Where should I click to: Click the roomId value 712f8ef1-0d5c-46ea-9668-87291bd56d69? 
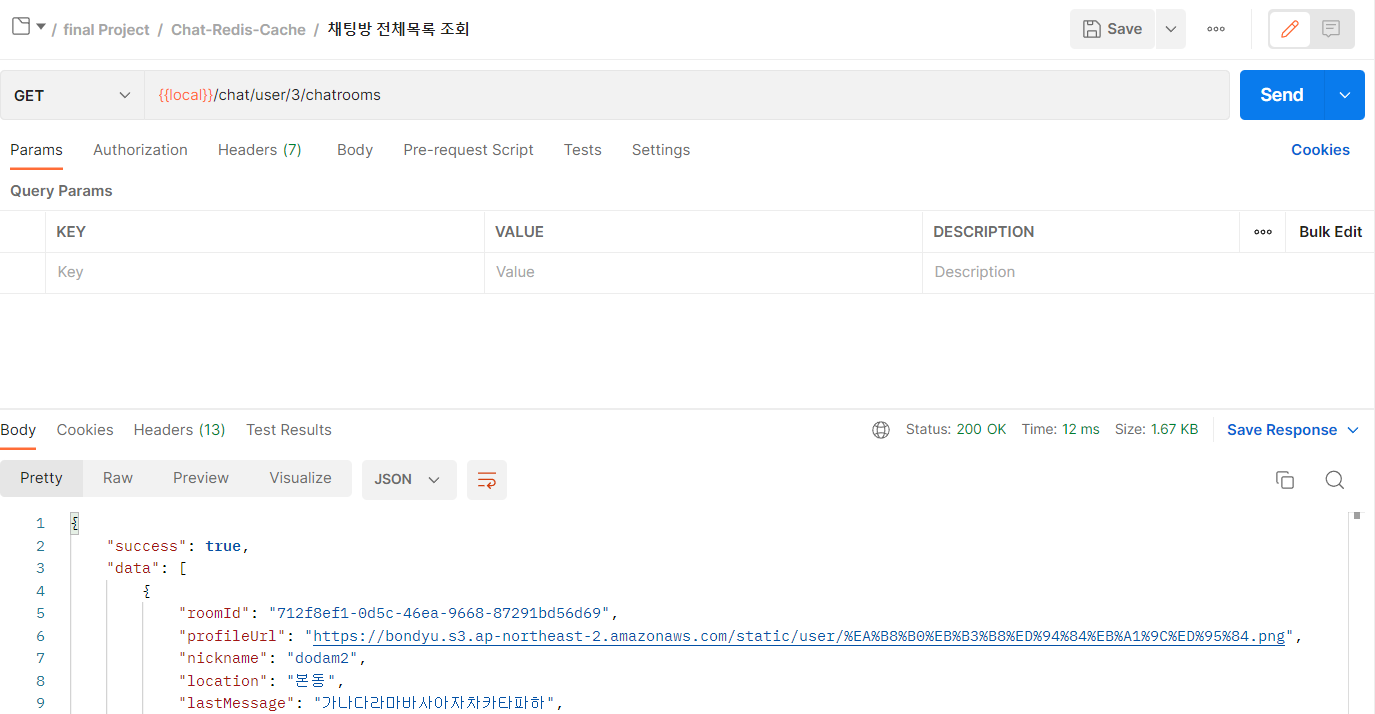[440, 613]
